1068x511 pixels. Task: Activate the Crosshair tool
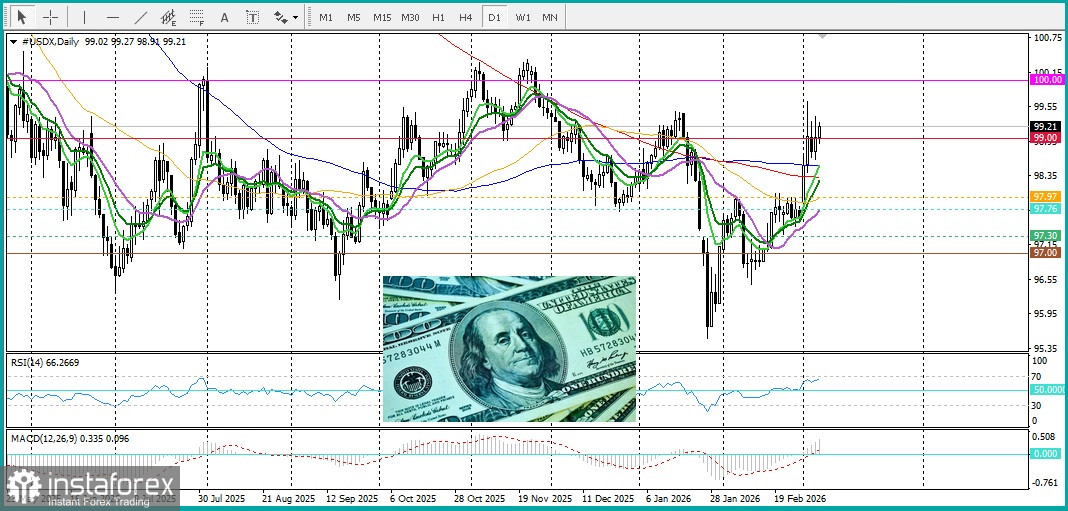coord(50,17)
